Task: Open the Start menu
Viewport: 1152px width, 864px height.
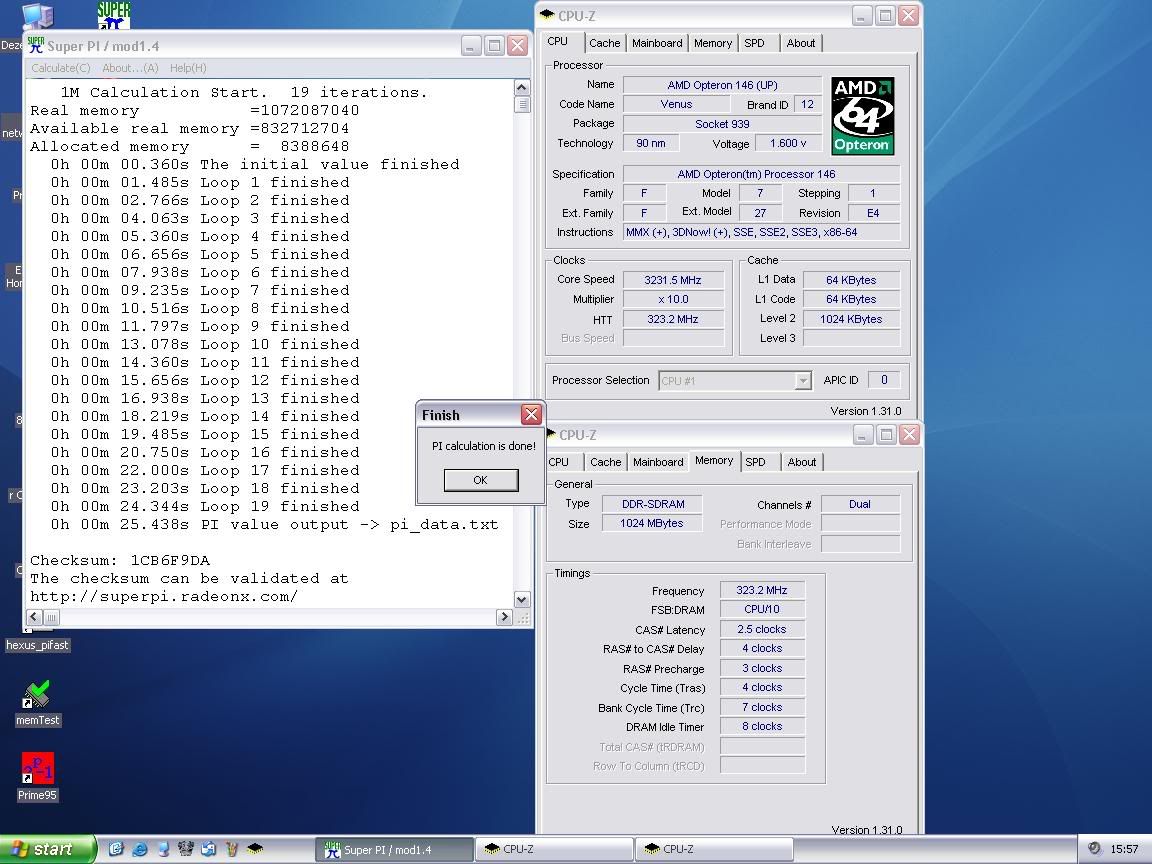Action: point(48,849)
